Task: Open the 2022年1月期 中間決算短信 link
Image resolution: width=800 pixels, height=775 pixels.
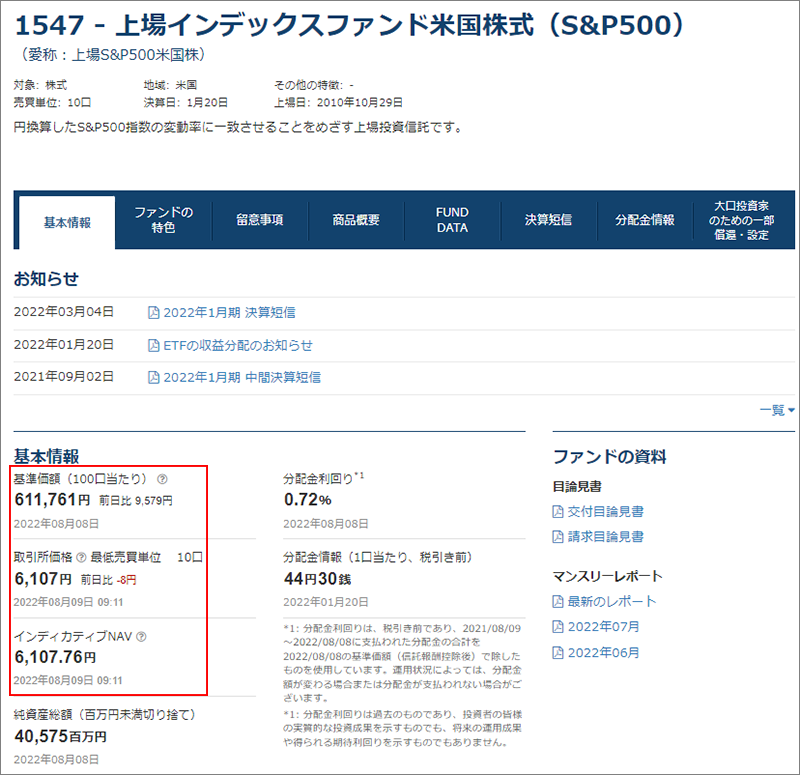Action: (242, 378)
